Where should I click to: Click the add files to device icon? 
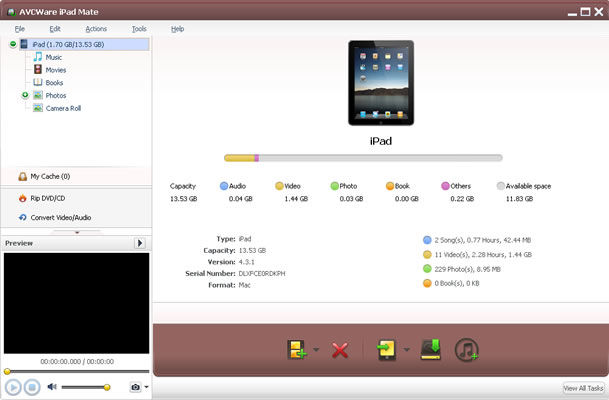click(297, 350)
